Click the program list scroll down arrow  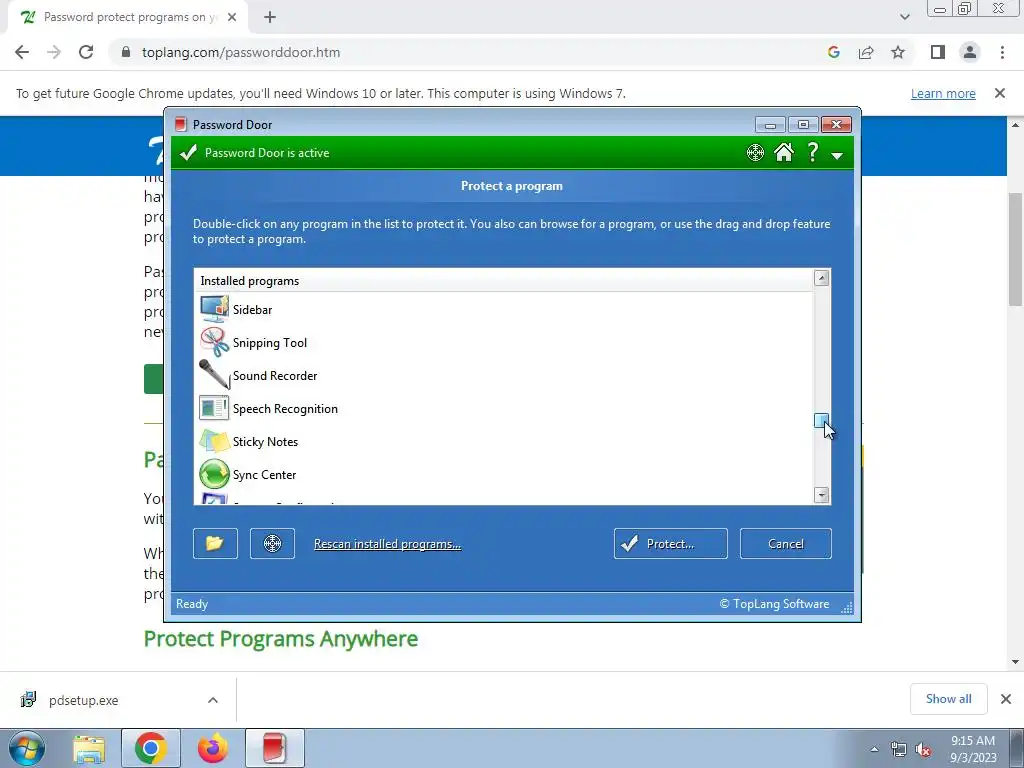point(822,494)
